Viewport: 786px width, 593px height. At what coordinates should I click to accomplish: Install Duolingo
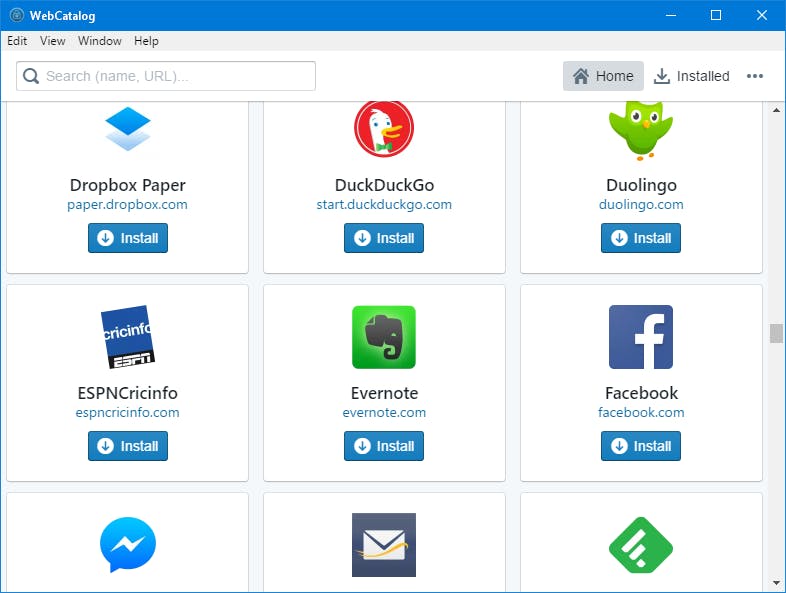641,238
